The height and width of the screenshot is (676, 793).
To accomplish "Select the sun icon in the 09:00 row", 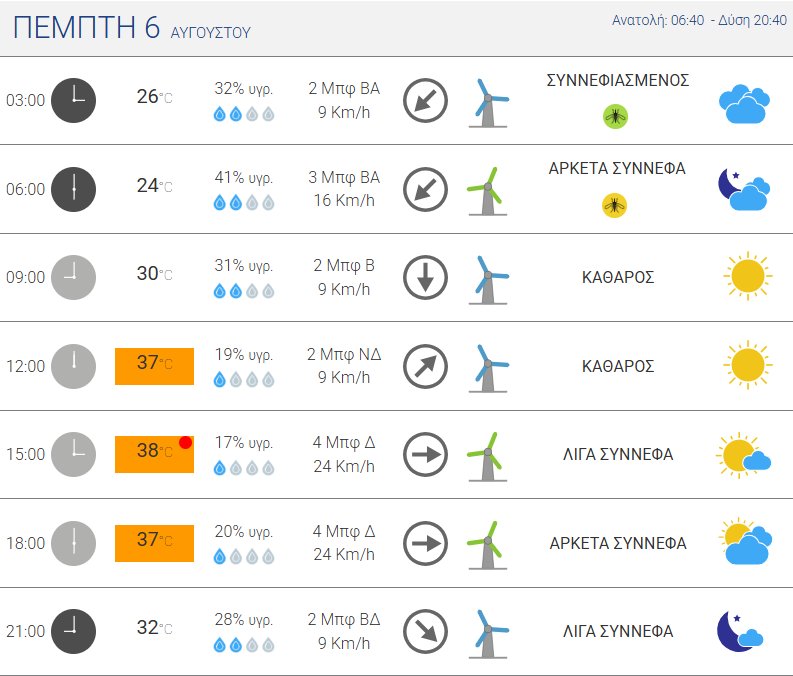I will tap(747, 276).
